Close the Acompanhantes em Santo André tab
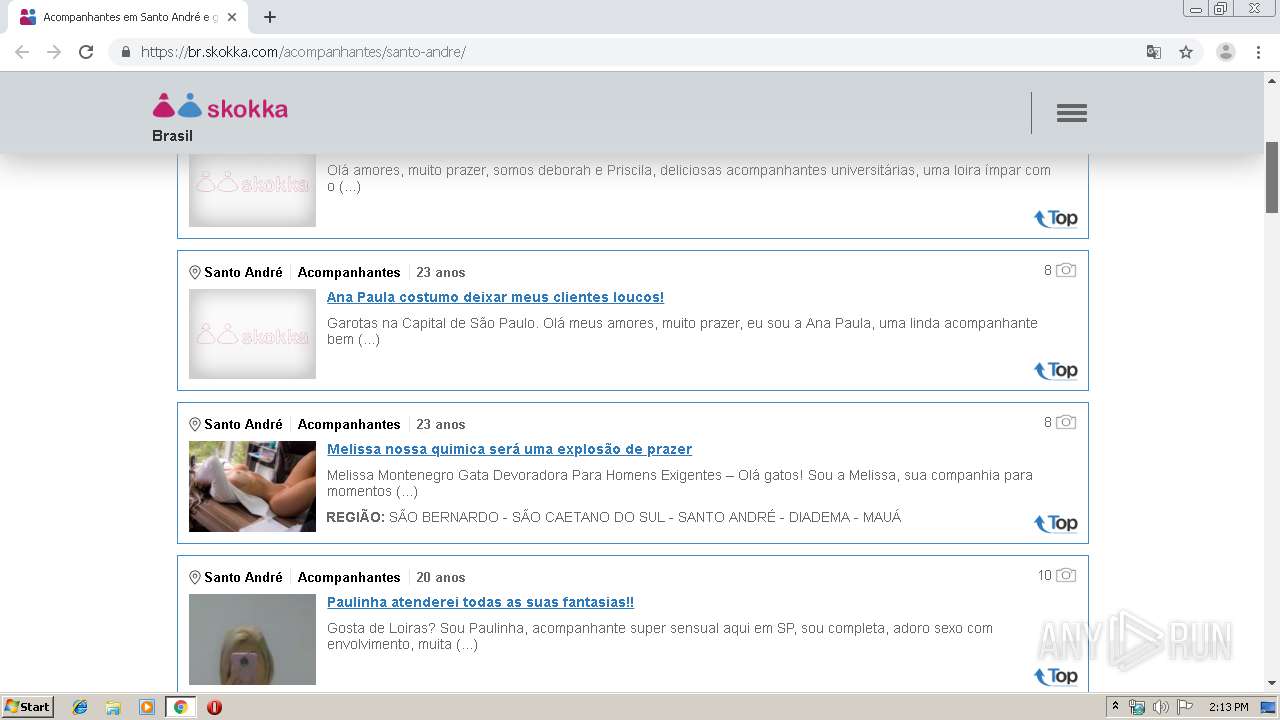Viewport: 1280px width, 720px height. pyautogui.click(x=232, y=17)
